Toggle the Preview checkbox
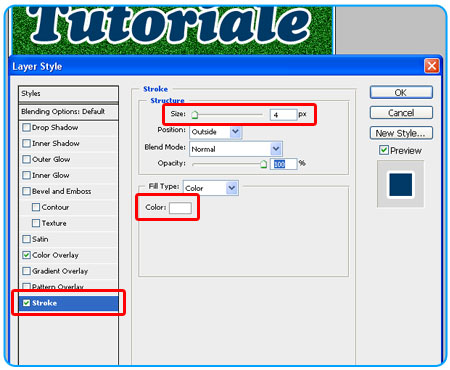This screenshot has height=370, width=450. (384, 150)
